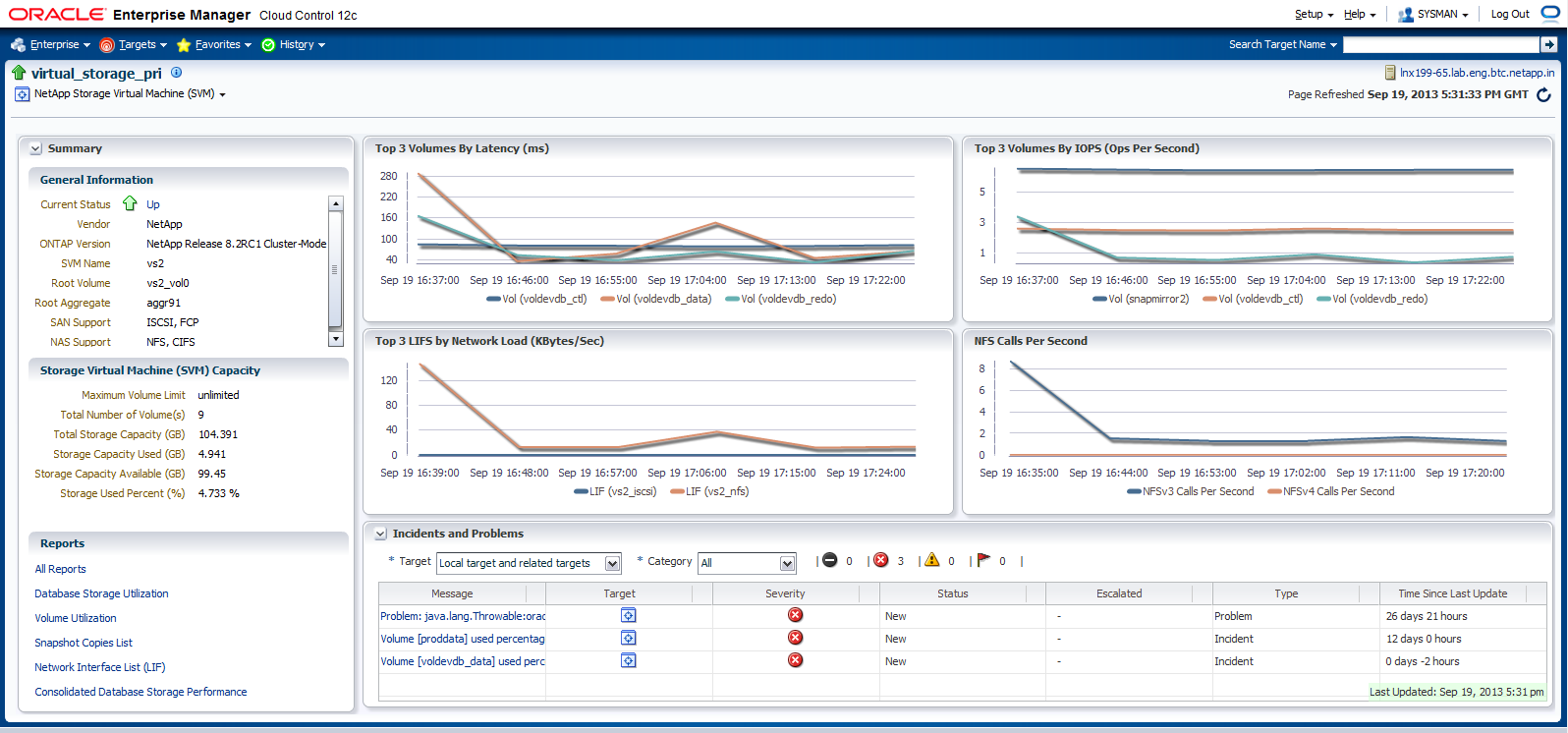Image resolution: width=1568 pixels, height=733 pixels.
Task: Open the Enterprise menu
Action: click(51, 44)
